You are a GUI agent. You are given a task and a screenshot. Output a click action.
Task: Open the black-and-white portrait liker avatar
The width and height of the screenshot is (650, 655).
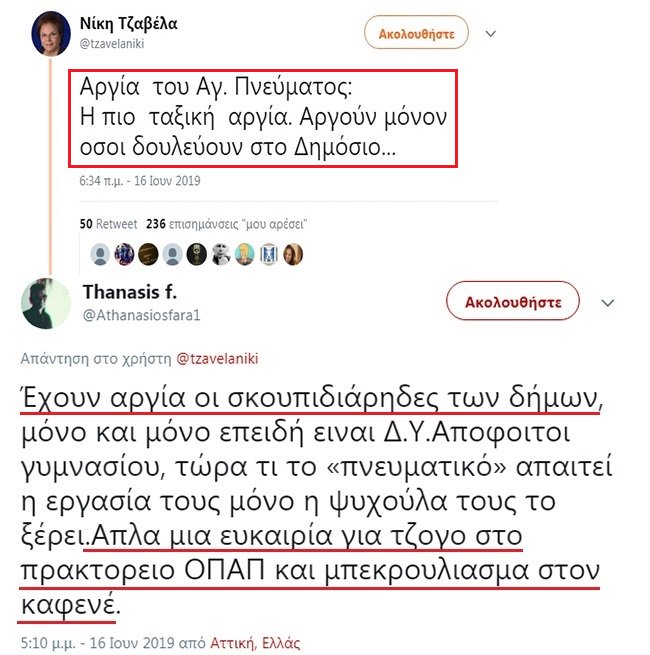[x=221, y=254]
